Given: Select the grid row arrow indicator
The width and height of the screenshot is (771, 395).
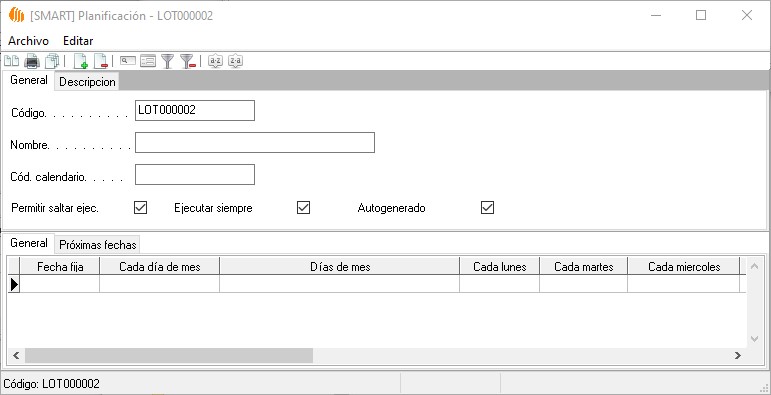Looking at the screenshot, I should coord(14,284).
